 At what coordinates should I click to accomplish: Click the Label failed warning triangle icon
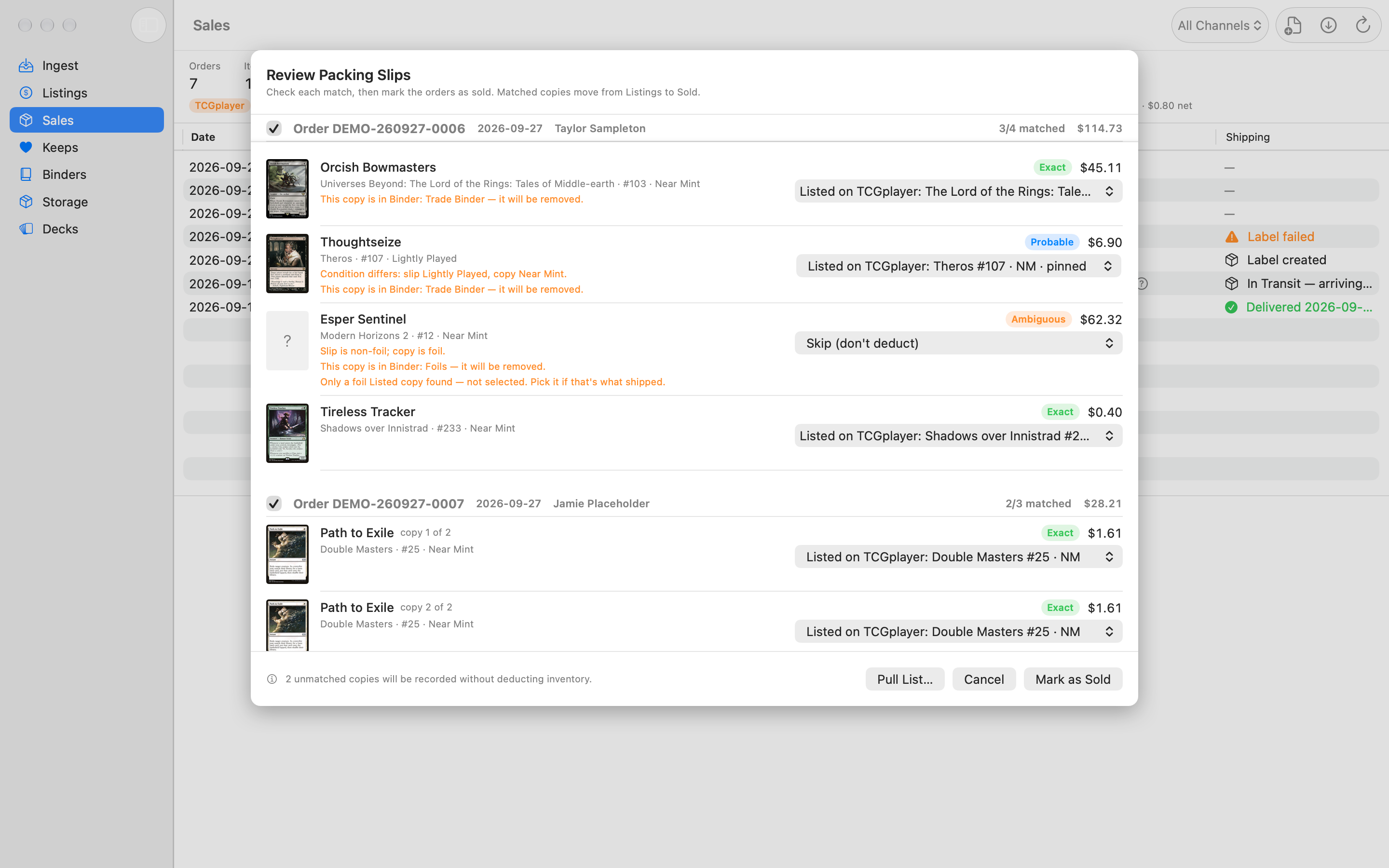[1232, 236]
